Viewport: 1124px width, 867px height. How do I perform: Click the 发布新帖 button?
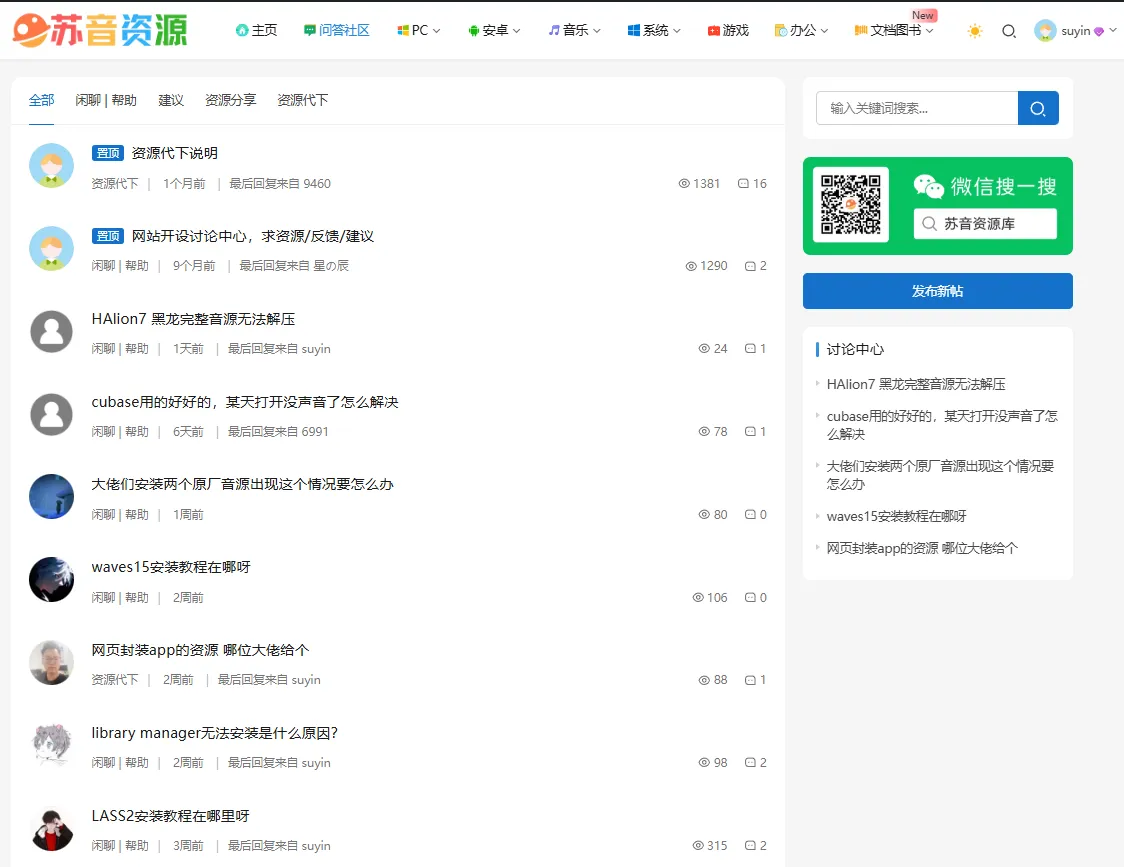point(937,291)
